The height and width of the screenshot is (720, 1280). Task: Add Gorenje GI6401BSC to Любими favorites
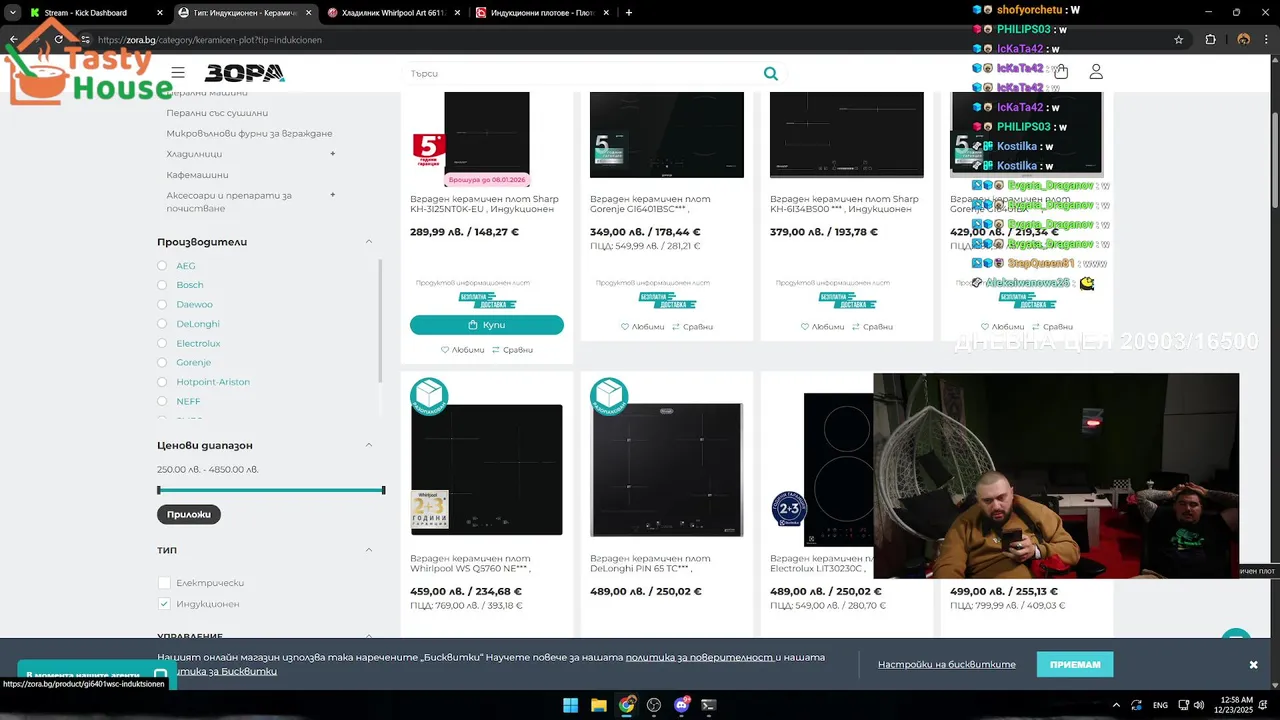click(642, 327)
